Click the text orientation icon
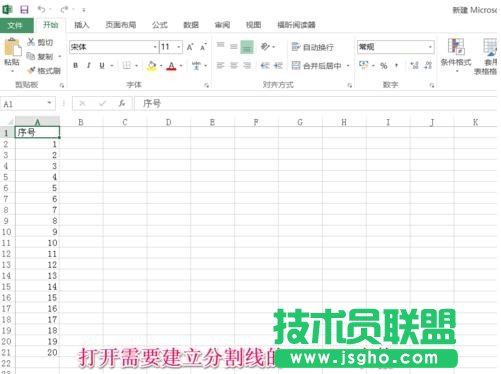501x374 pixels. click(265, 46)
